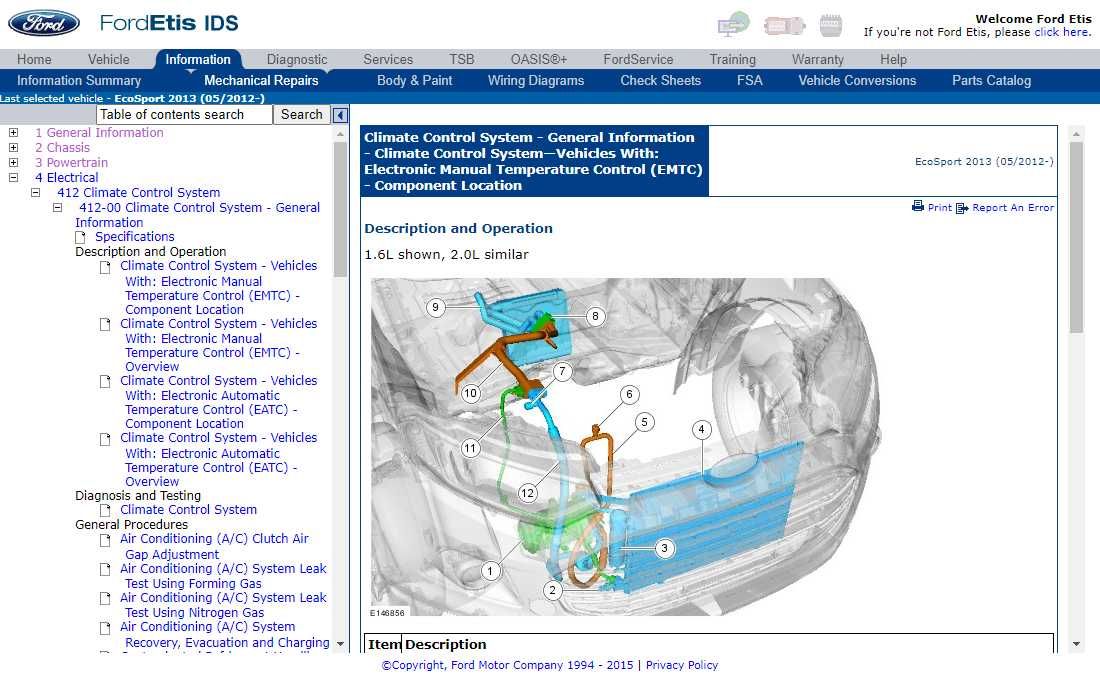Viewport: 1100px width, 697px height.
Task: Open the Privacy Policy link
Action: (682, 665)
